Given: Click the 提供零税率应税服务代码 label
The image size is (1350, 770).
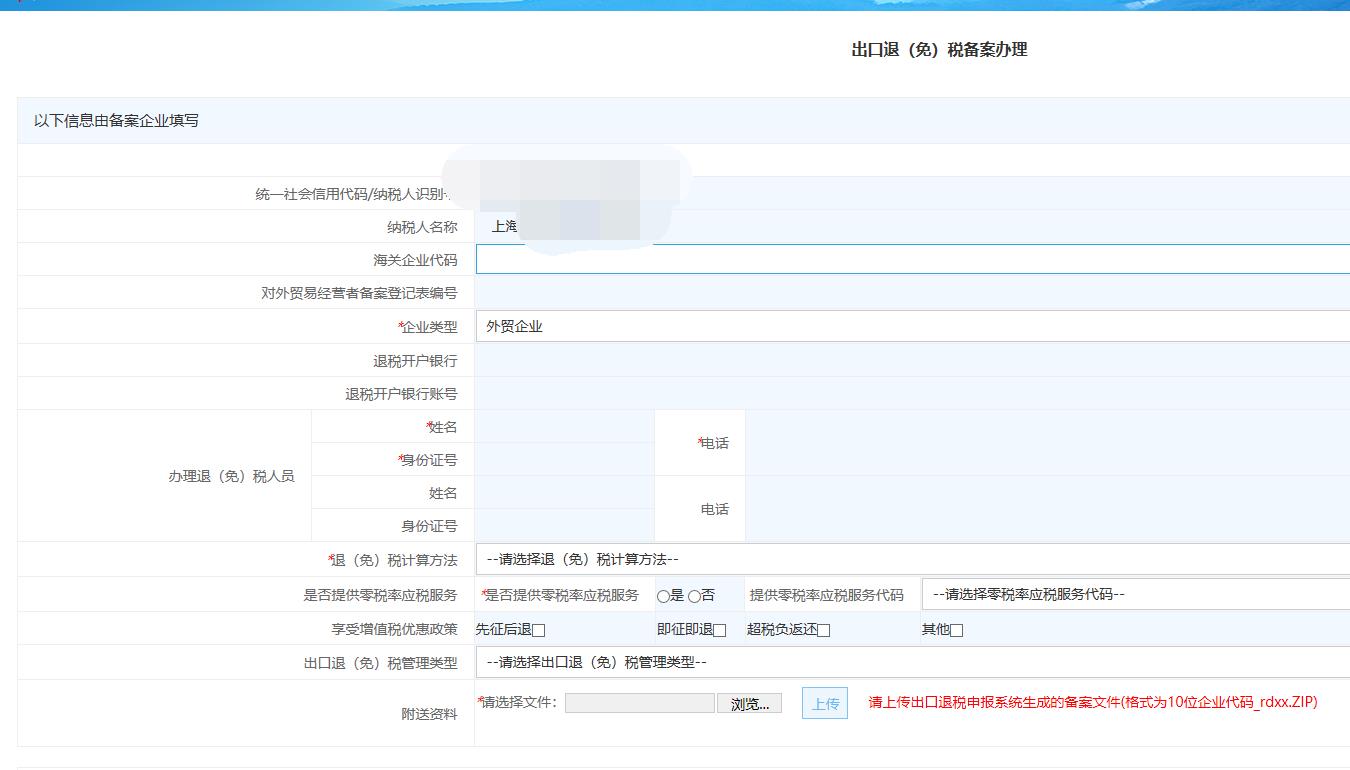Looking at the screenshot, I should (x=826, y=595).
